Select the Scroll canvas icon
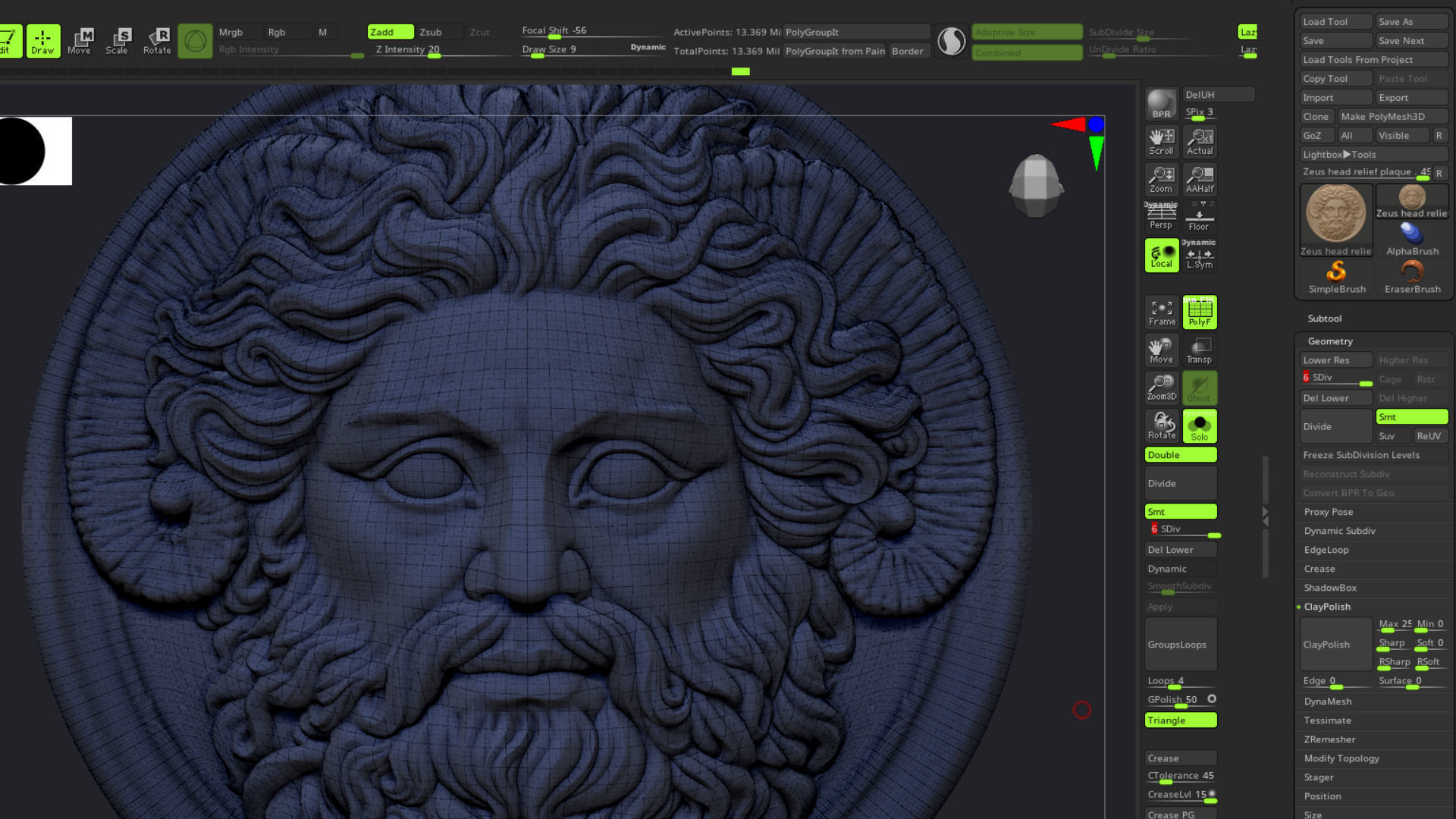 (1161, 142)
